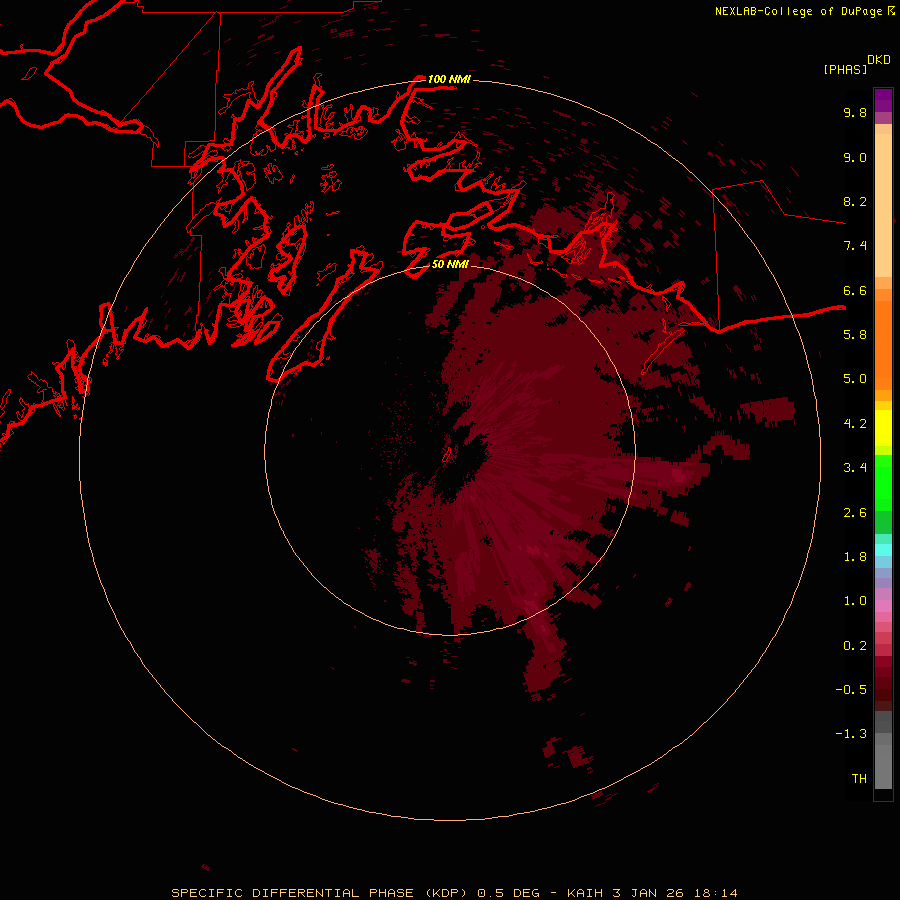Click the product title caption at bottom

click(x=455, y=893)
